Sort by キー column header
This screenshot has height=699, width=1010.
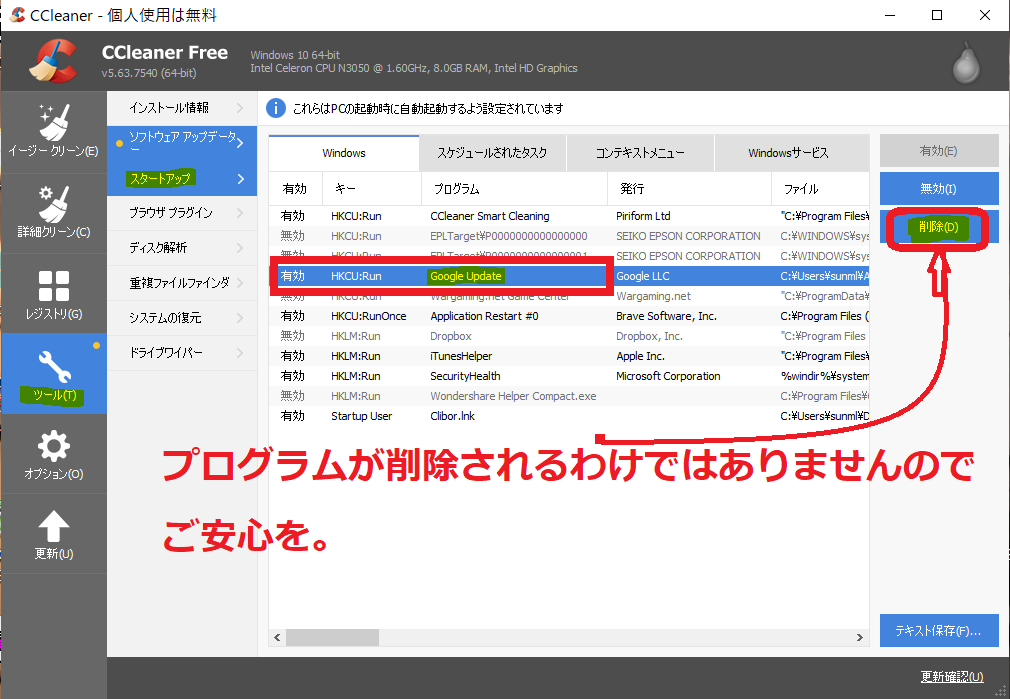coord(372,189)
